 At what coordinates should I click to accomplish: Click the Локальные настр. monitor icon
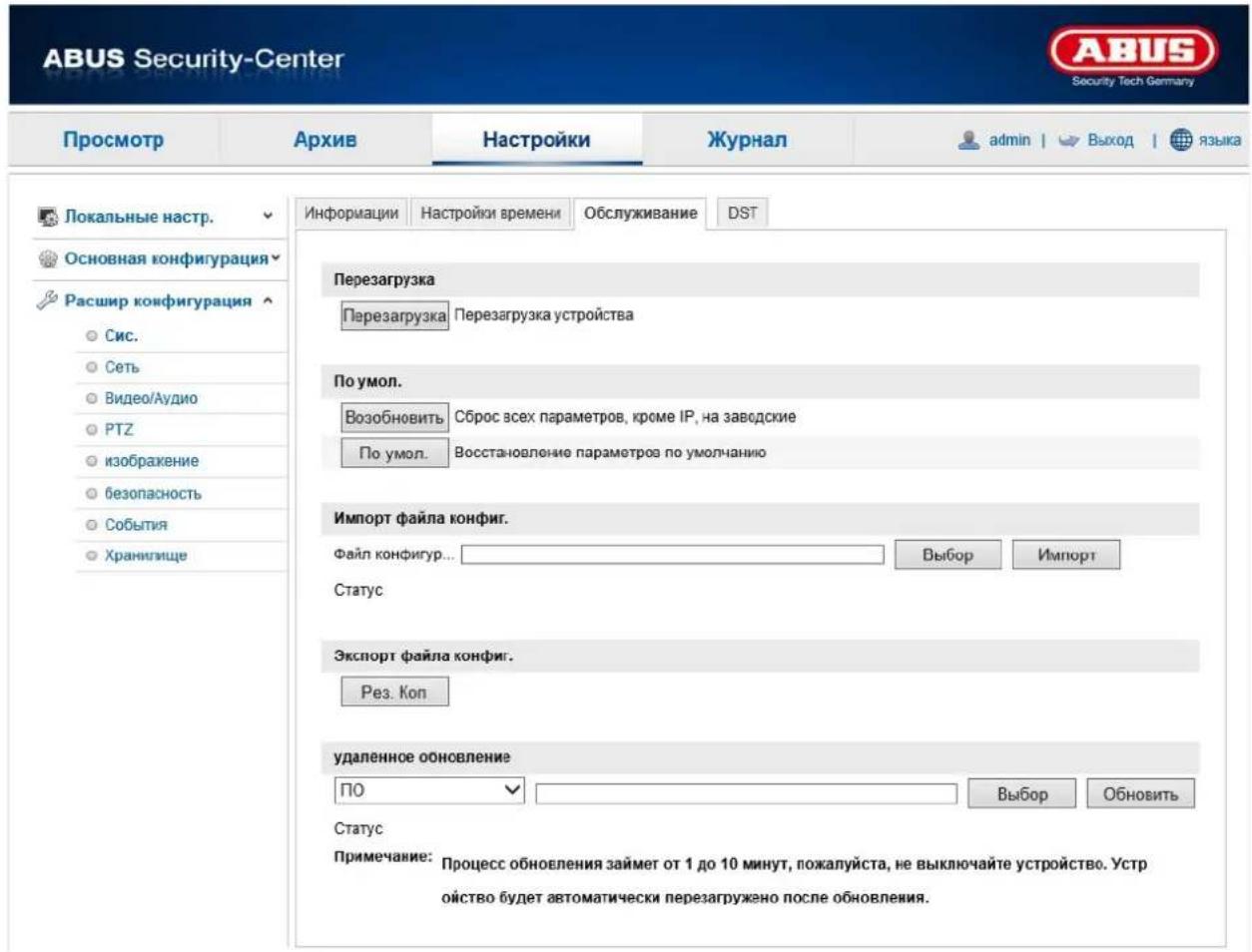[x=48, y=217]
